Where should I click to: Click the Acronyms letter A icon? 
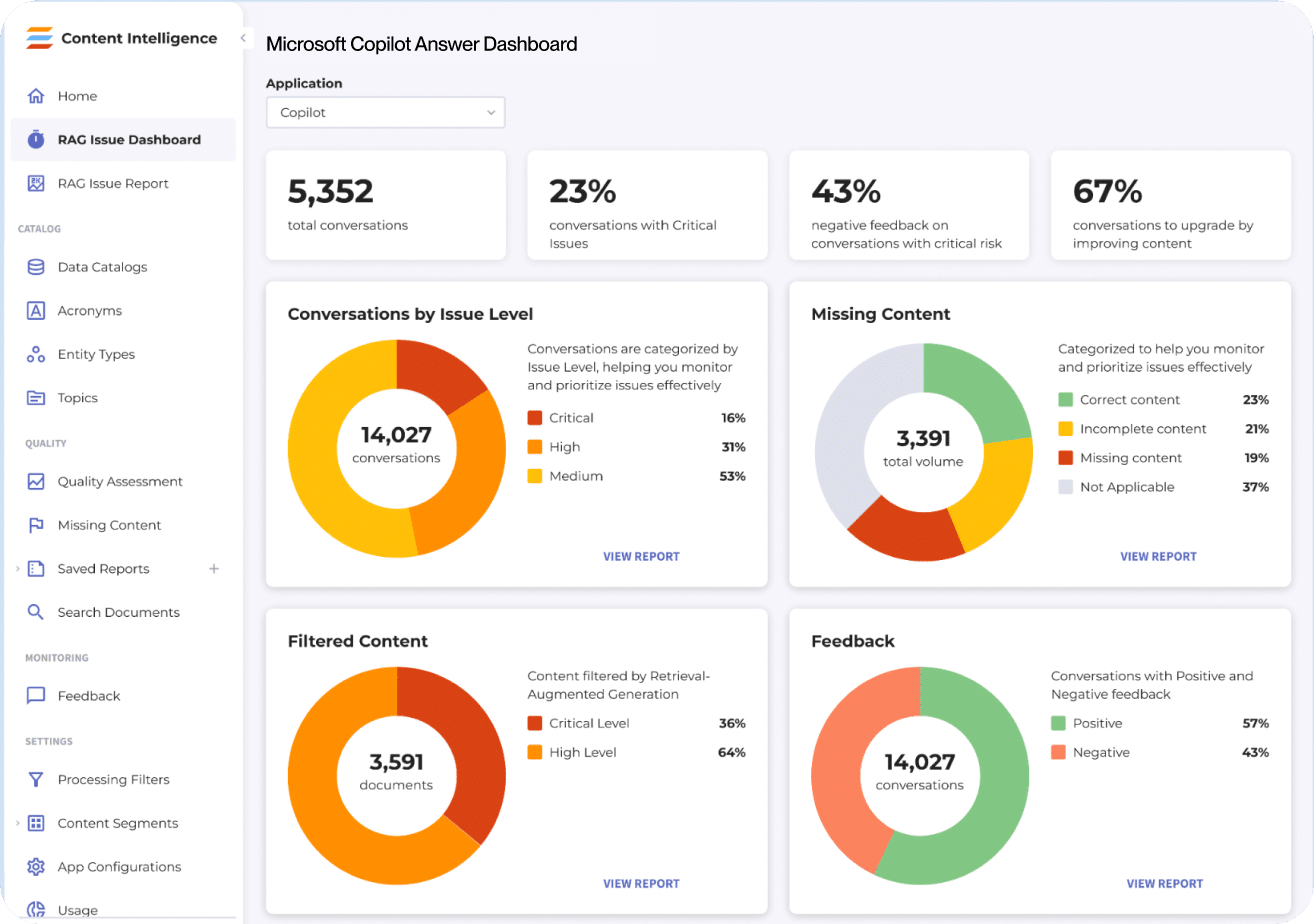tap(36, 311)
